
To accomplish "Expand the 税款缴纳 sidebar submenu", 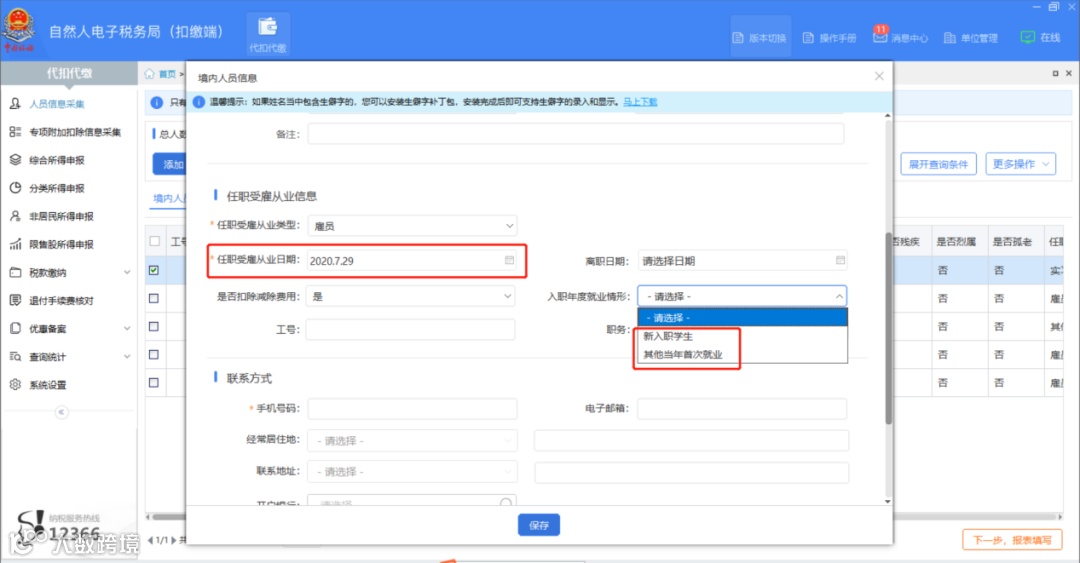I will point(127,272).
